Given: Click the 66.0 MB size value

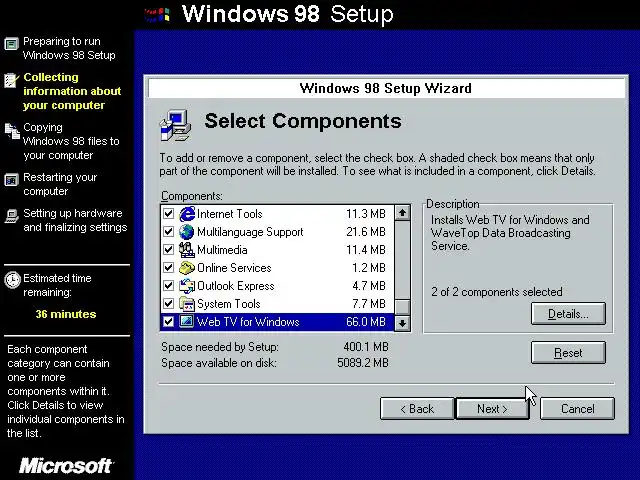Looking at the screenshot, I should pos(366,322).
